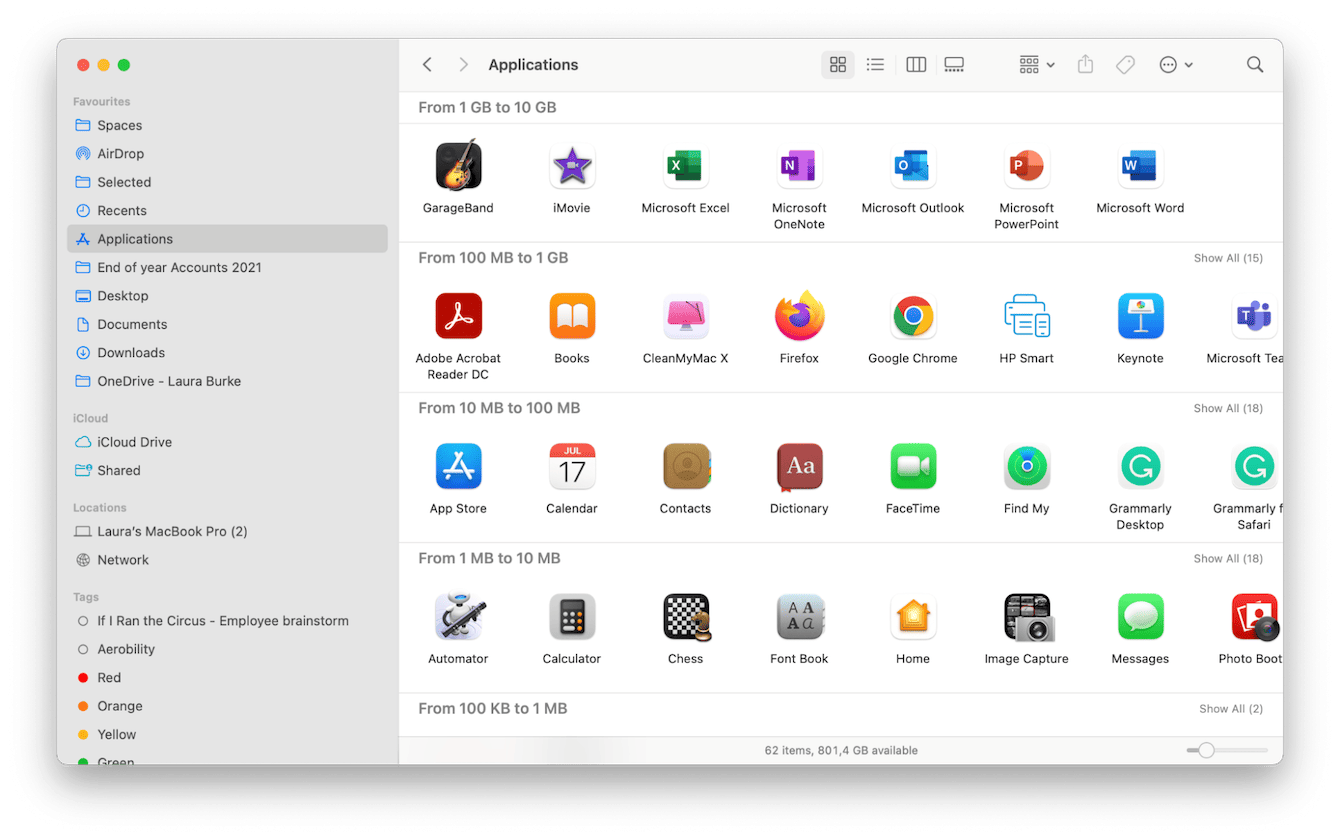
Task: Open Documents in the sidebar
Action: pyautogui.click(x=227, y=325)
